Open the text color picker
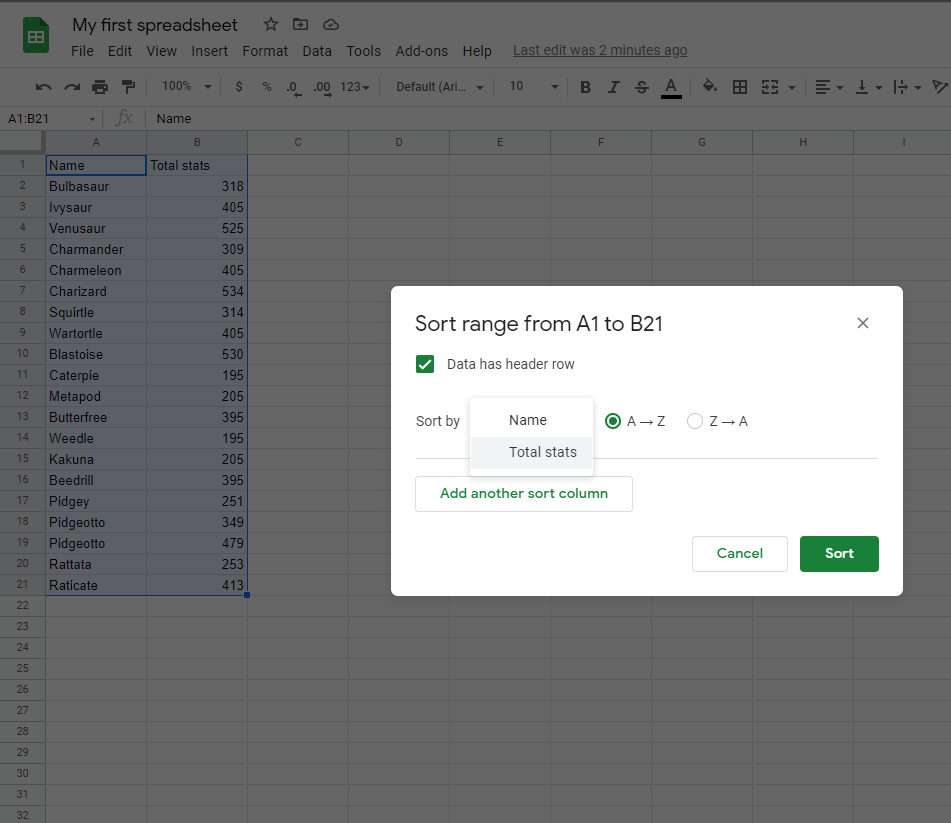951x823 pixels. pyautogui.click(x=671, y=87)
